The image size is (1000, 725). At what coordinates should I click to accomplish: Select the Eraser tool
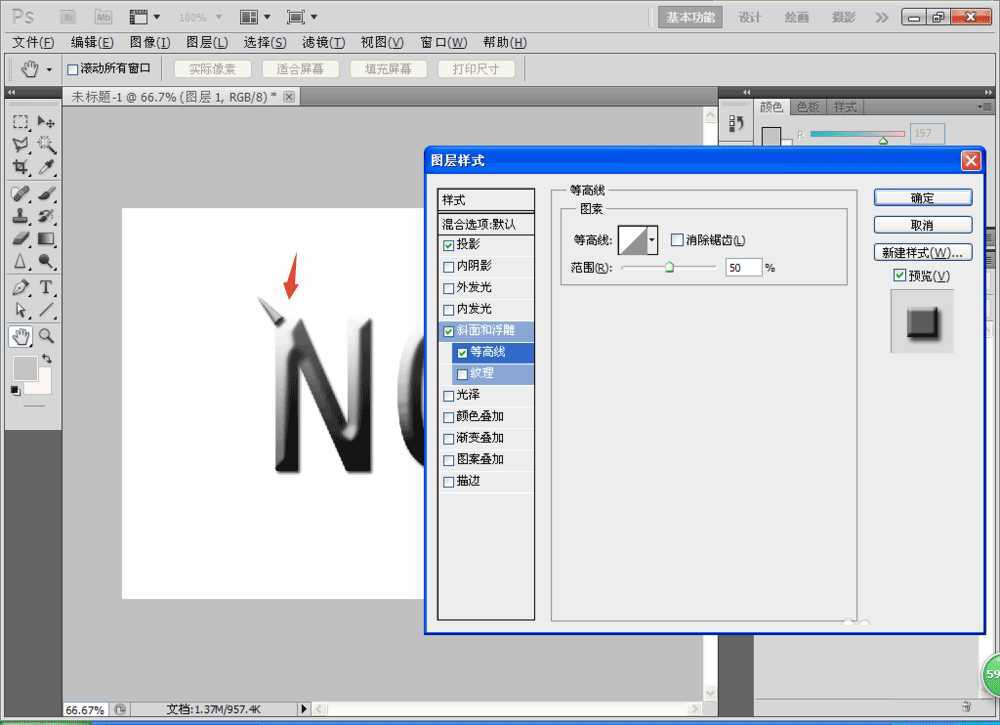pos(22,239)
